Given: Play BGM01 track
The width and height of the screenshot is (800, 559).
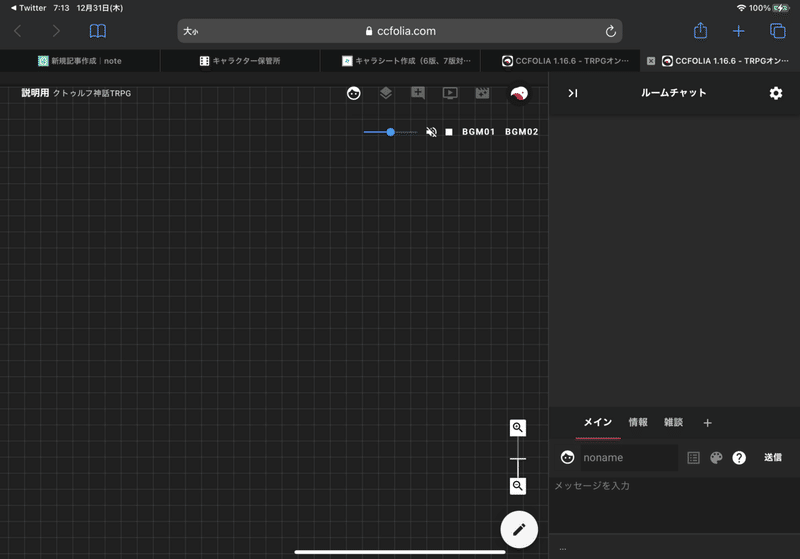Looking at the screenshot, I should 478,132.
